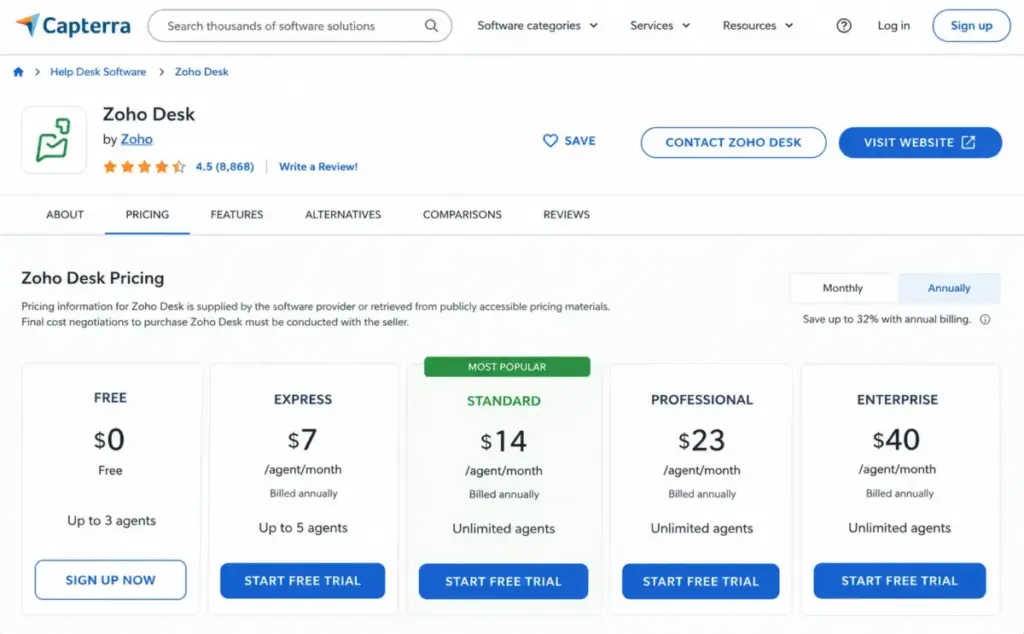
Task: Click Sign Up Now on Free plan
Action: coord(110,580)
